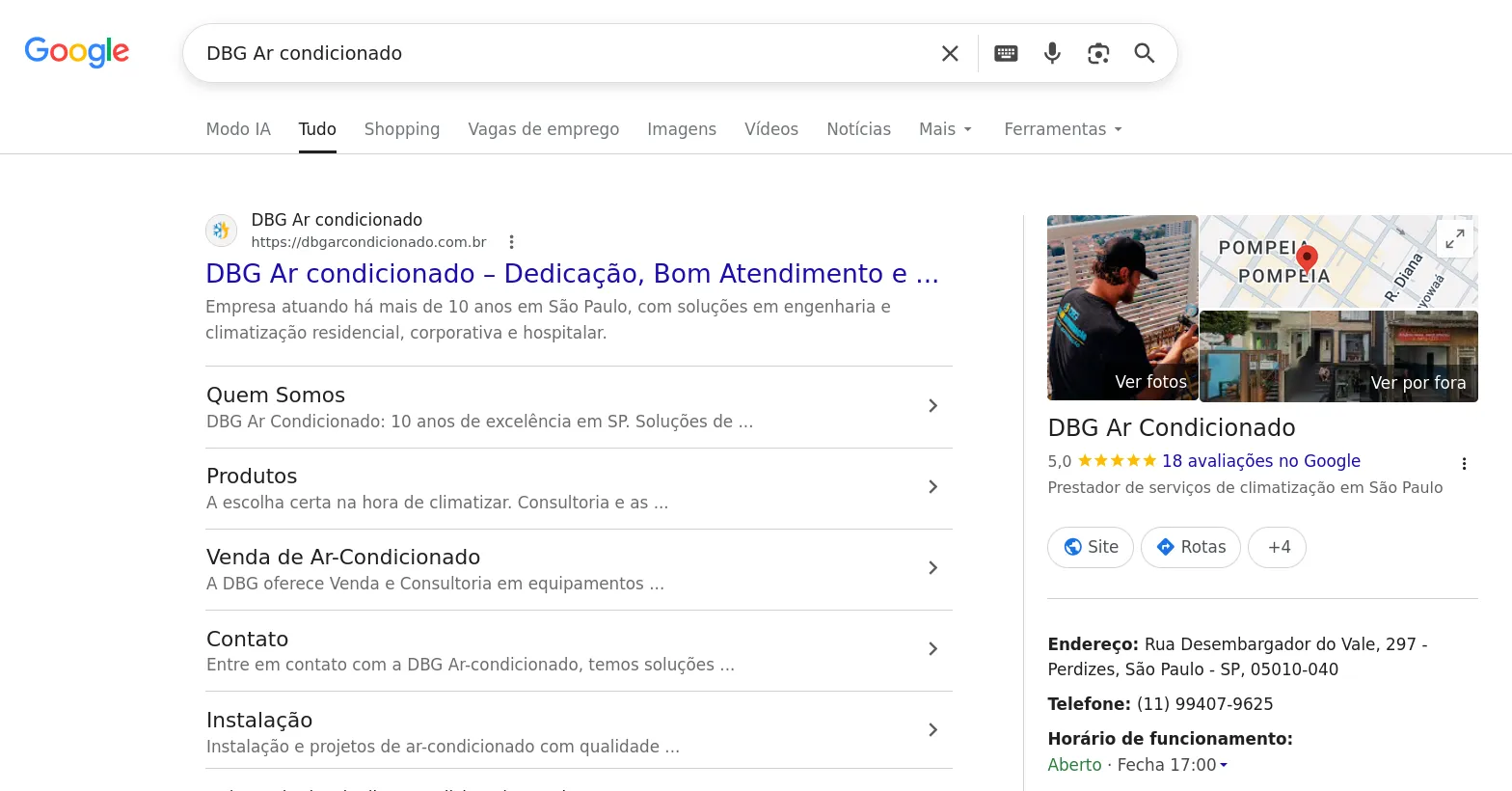Switch to the Notícias tab
1512x791 pixels.
pos(859,129)
